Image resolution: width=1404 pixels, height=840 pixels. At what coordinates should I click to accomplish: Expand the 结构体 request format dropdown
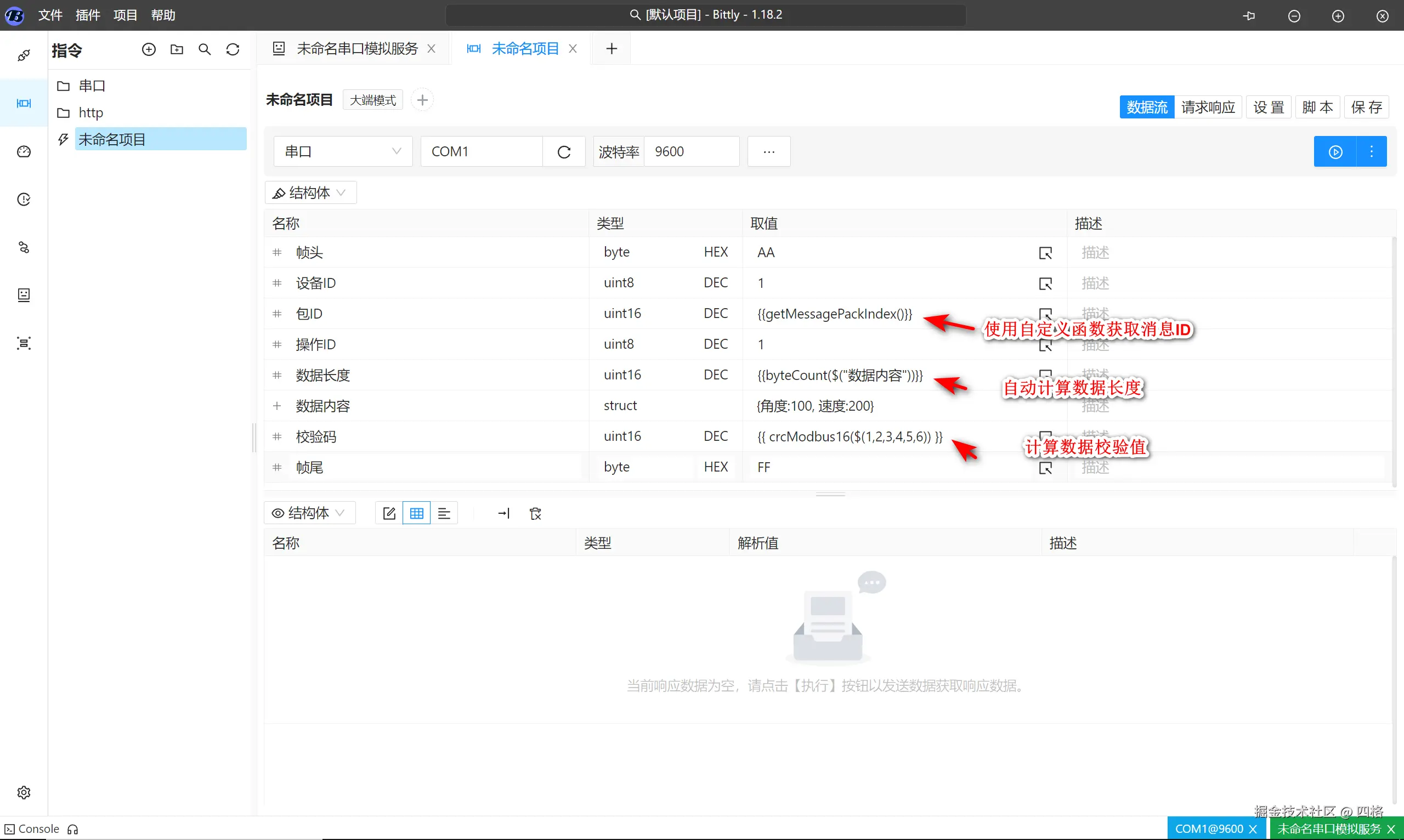pyautogui.click(x=310, y=193)
